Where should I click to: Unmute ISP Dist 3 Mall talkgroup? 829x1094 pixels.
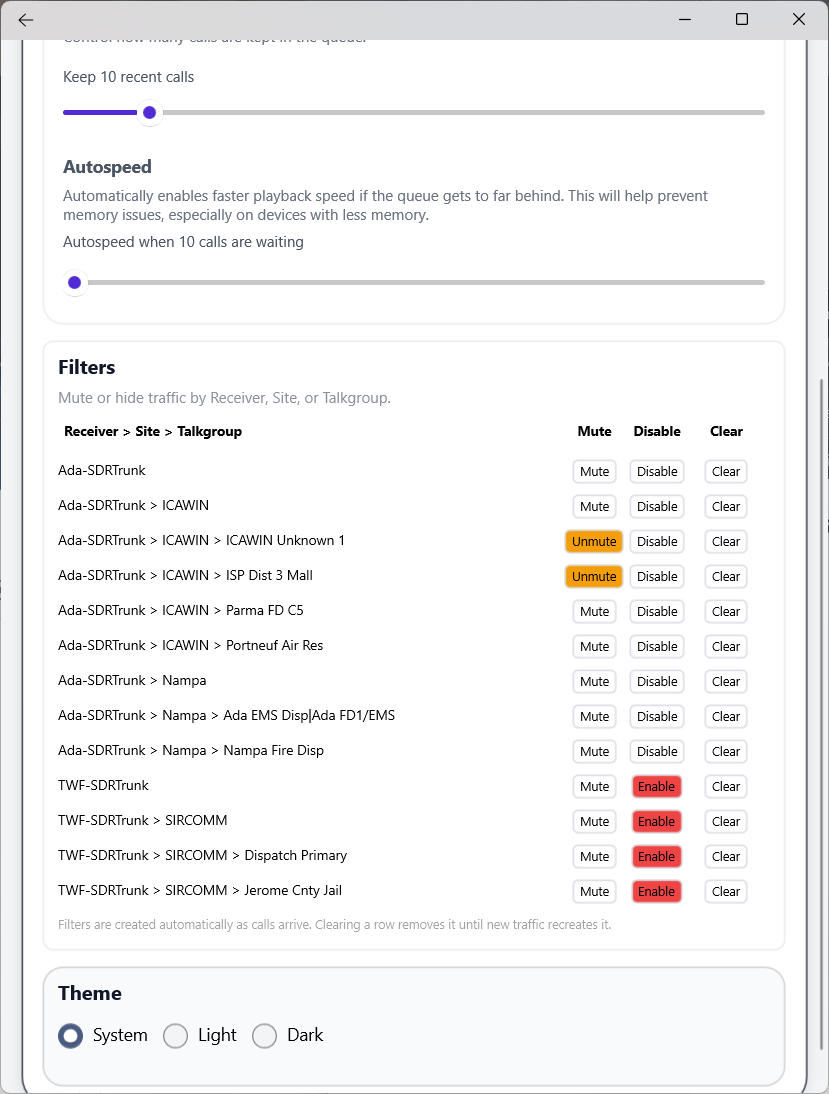pyautogui.click(x=594, y=576)
